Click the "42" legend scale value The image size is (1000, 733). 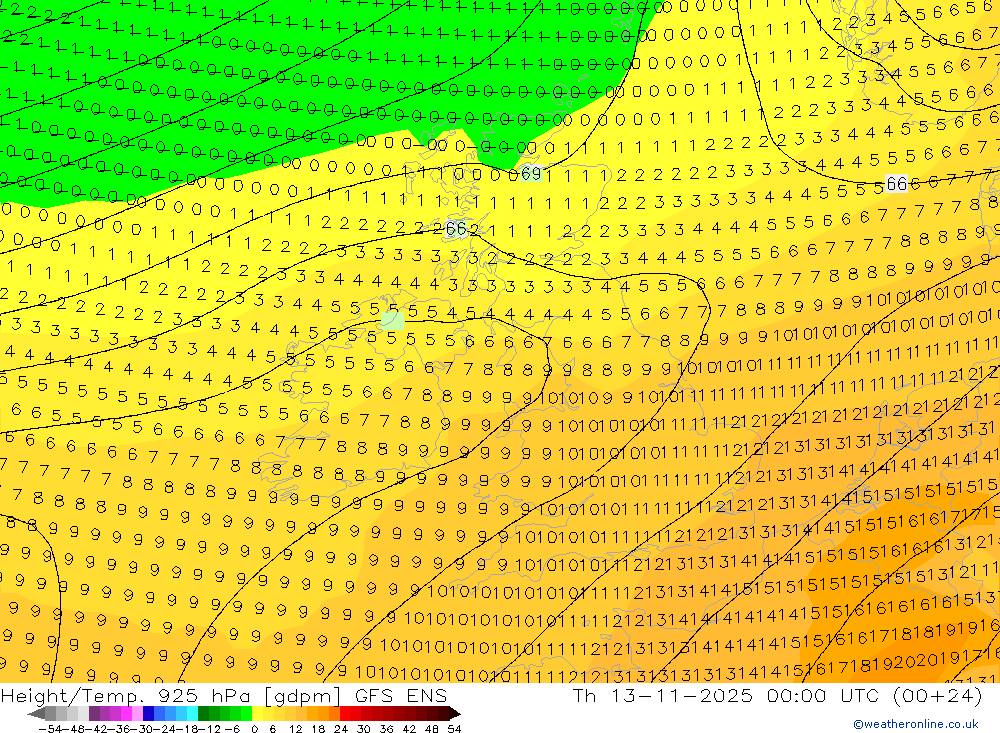409,729
